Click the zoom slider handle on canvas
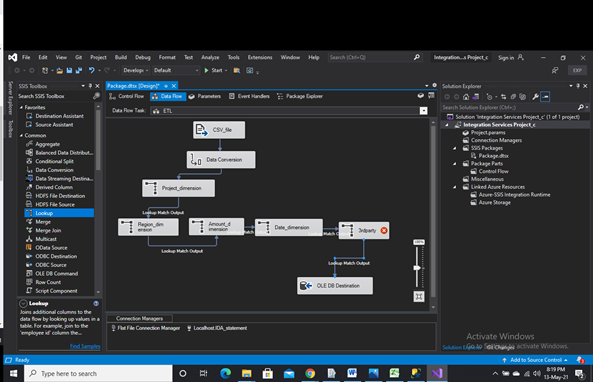 pyautogui.click(x=417, y=268)
